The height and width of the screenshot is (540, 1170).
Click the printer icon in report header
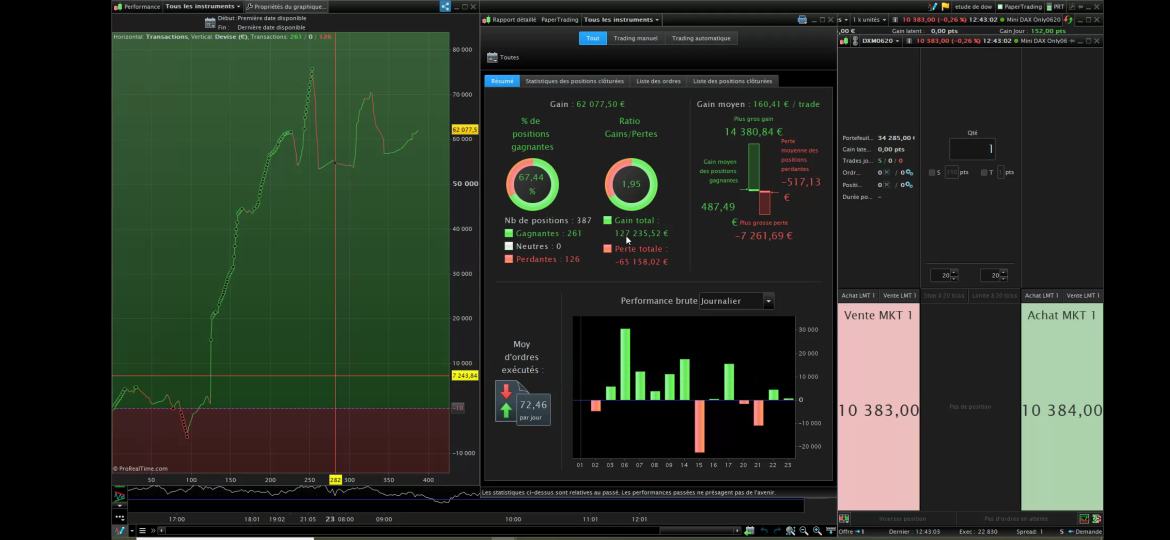click(x=802, y=19)
